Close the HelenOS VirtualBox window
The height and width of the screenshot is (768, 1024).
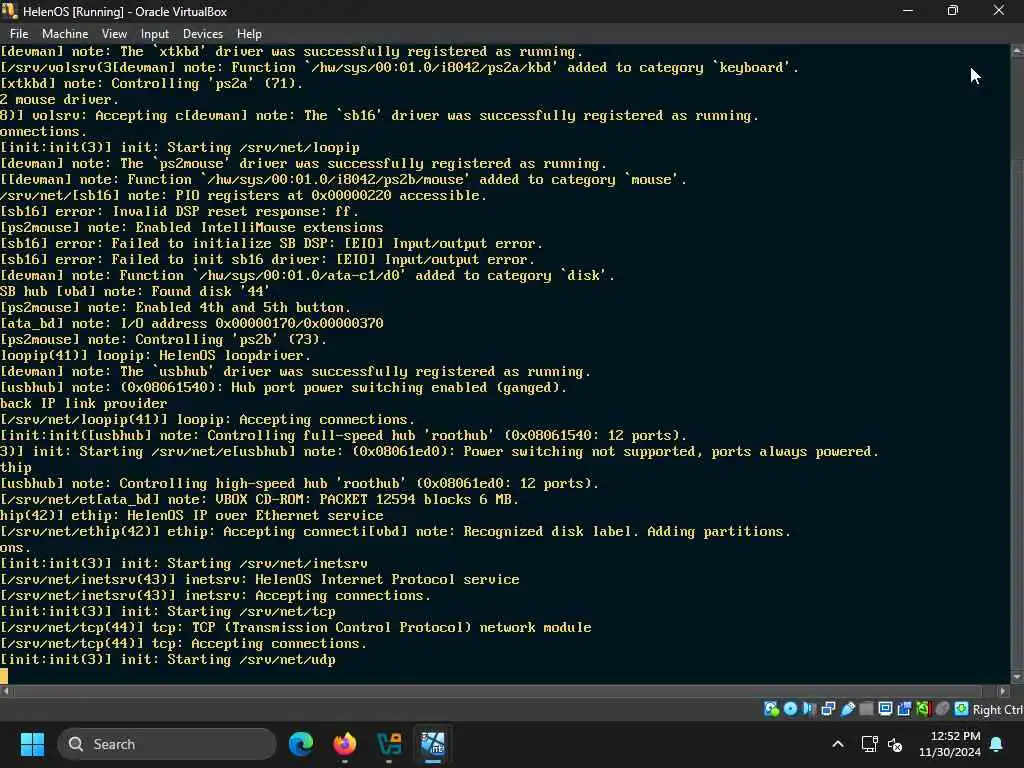click(999, 11)
